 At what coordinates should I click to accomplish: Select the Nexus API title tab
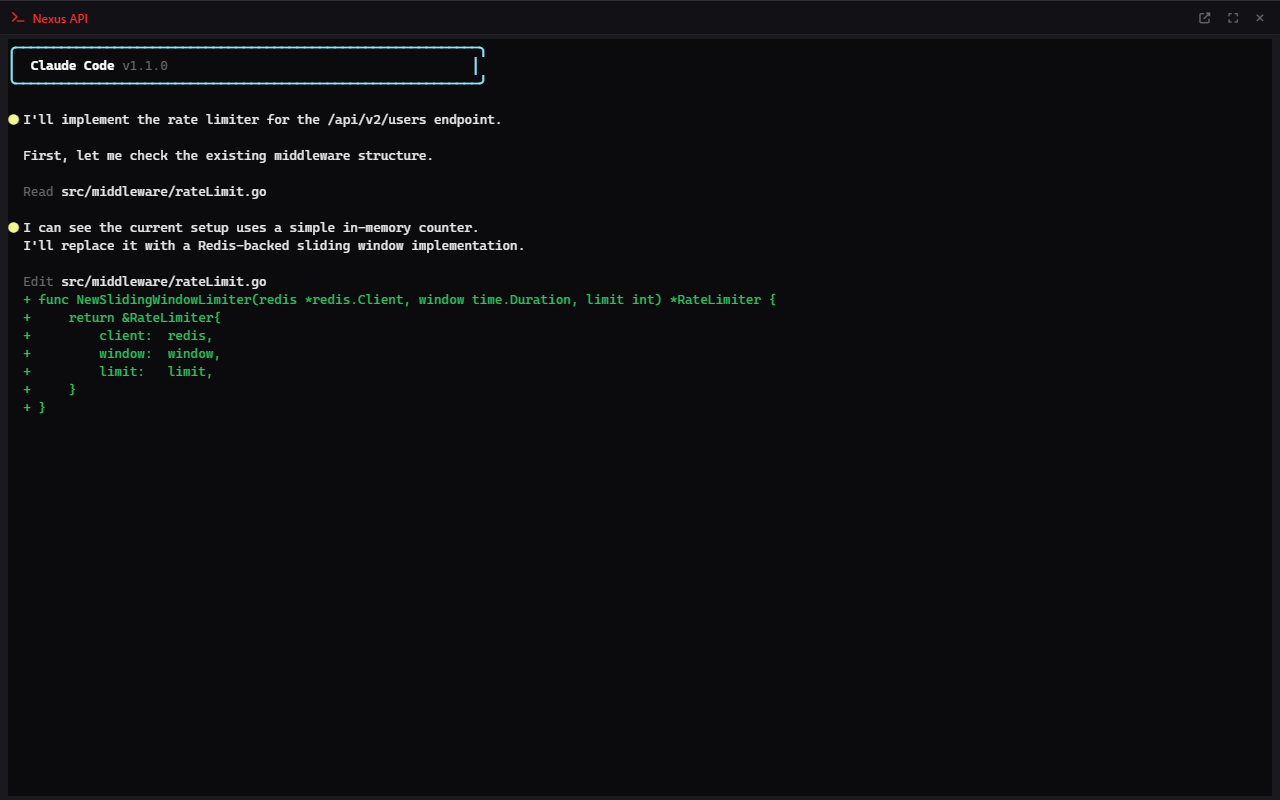pyautogui.click(x=58, y=17)
